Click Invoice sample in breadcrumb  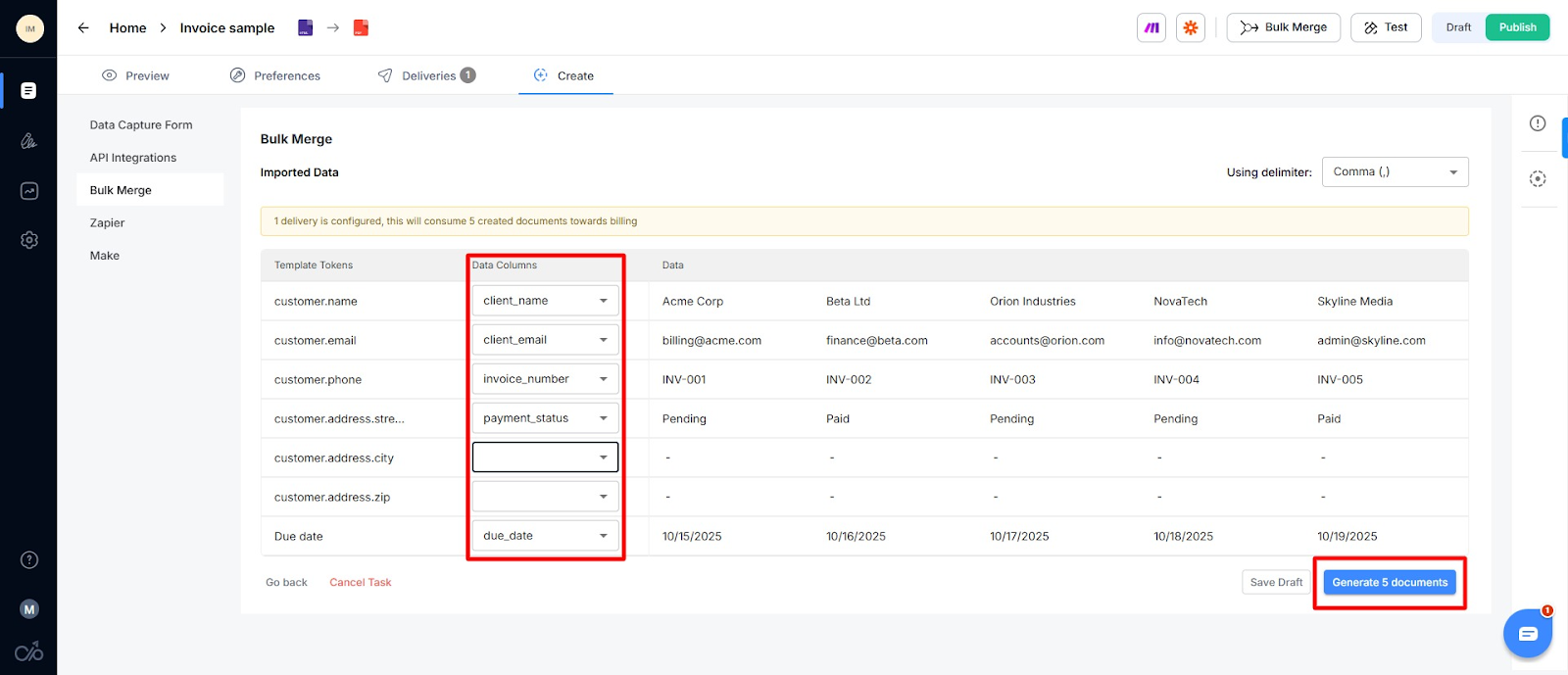[227, 27]
